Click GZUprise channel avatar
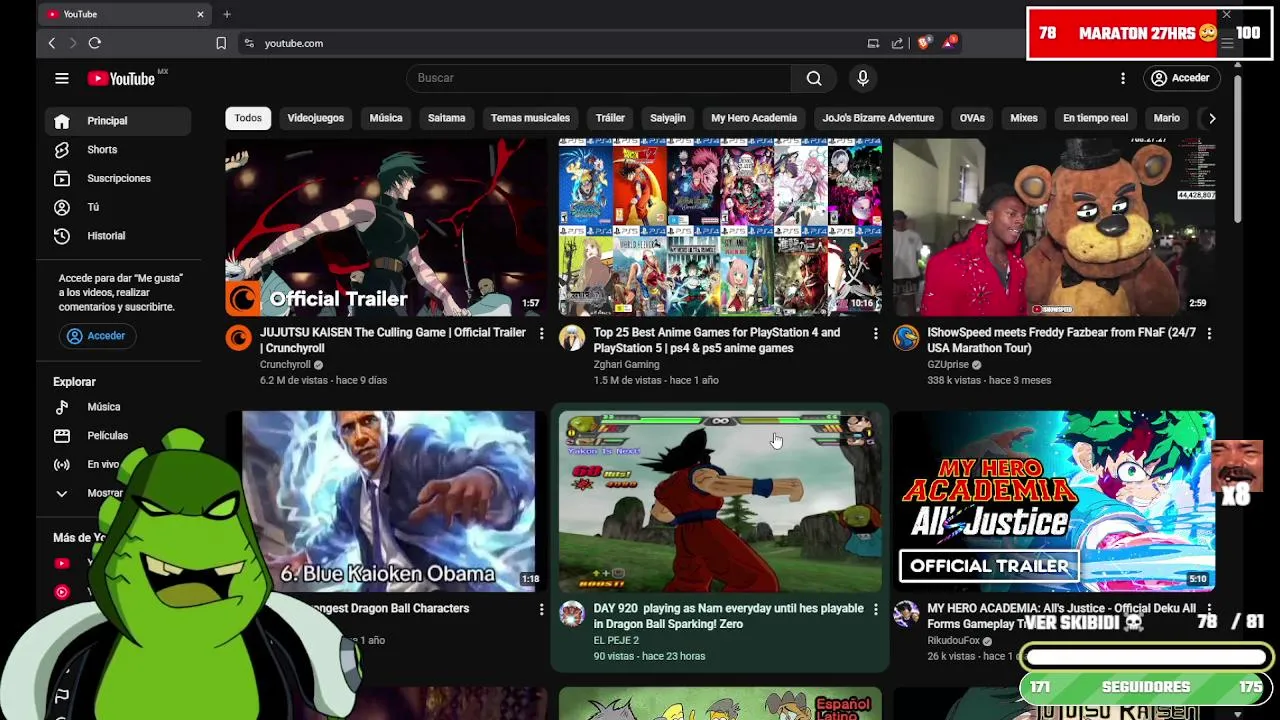The height and width of the screenshot is (720, 1280). (x=906, y=338)
